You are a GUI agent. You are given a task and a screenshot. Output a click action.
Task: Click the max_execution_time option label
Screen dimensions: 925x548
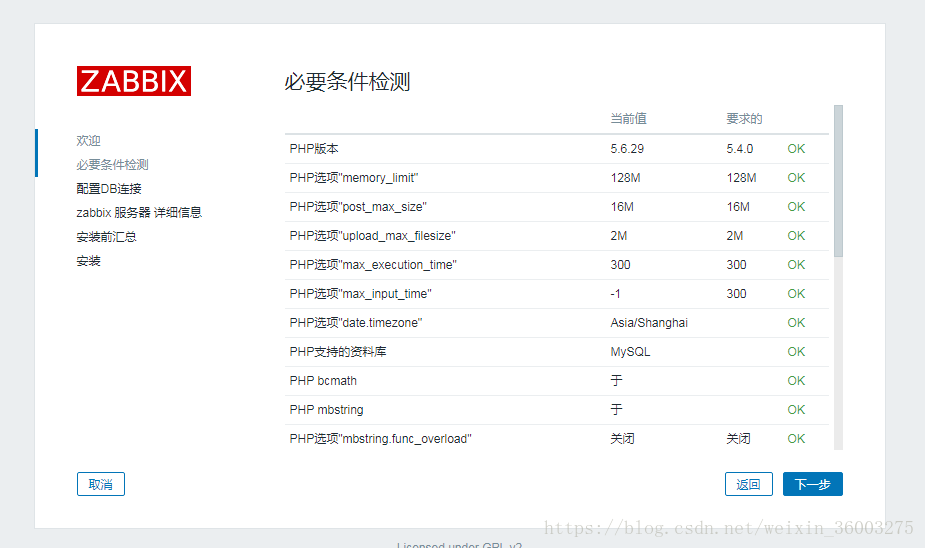click(373, 264)
